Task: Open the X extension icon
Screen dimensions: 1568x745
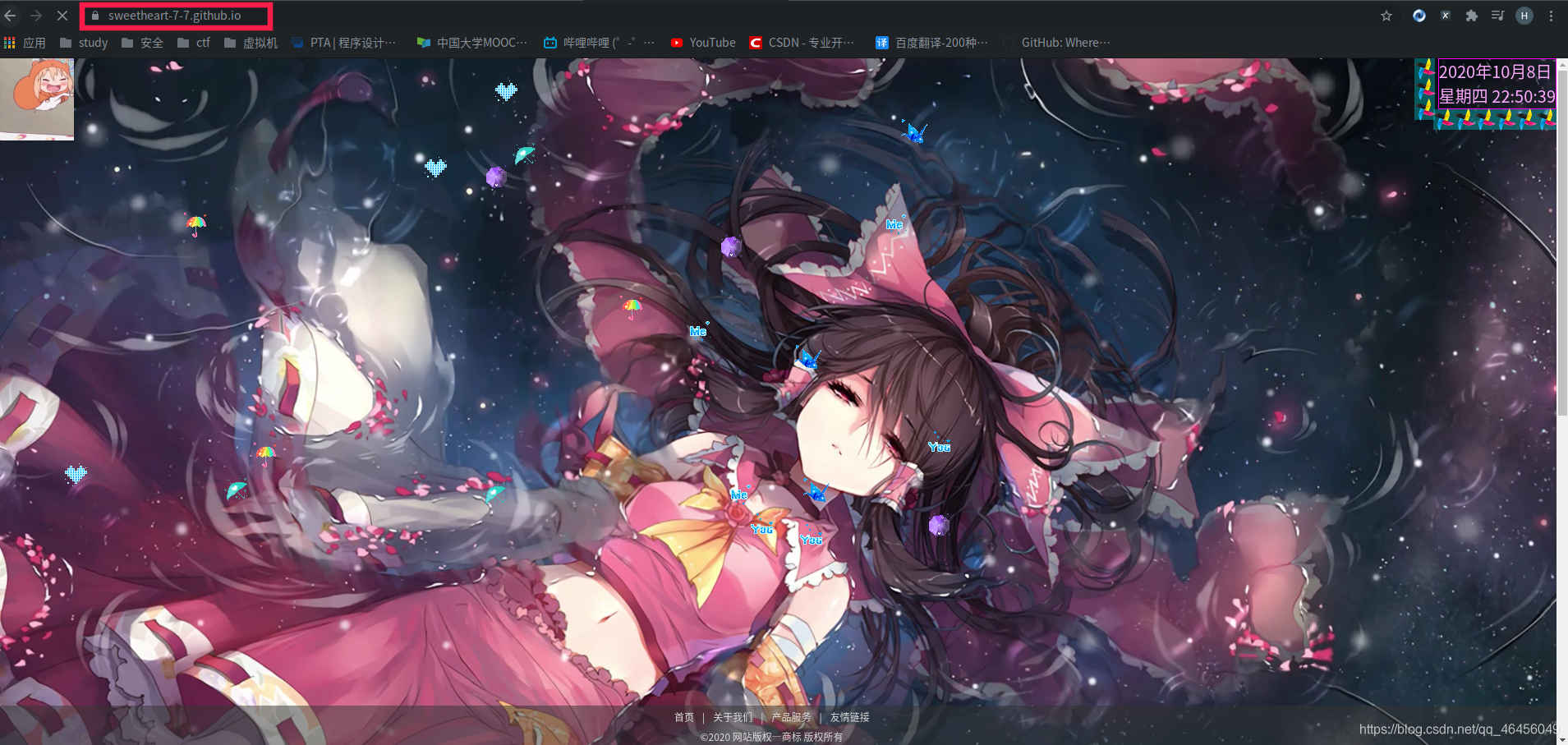Action: click(1446, 16)
